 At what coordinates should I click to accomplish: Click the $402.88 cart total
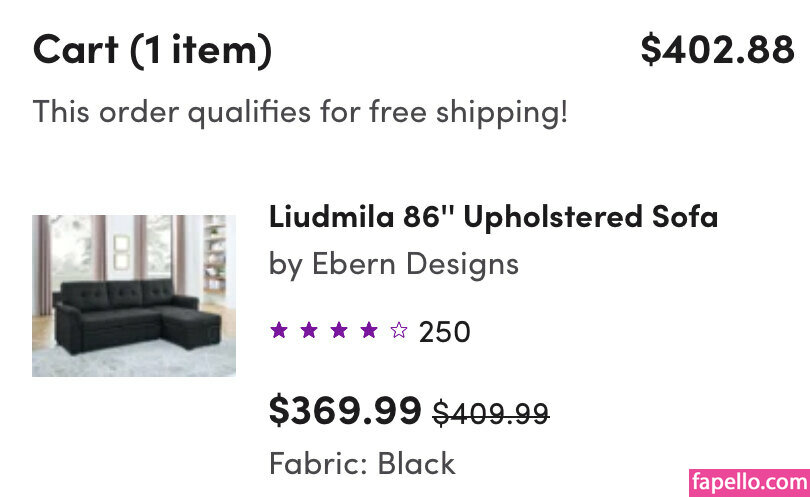click(717, 49)
